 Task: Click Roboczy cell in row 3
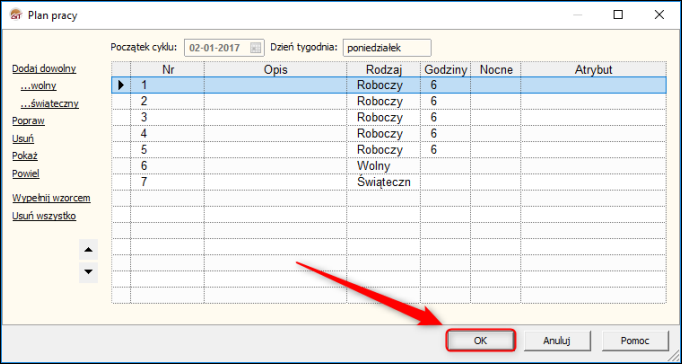383,117
